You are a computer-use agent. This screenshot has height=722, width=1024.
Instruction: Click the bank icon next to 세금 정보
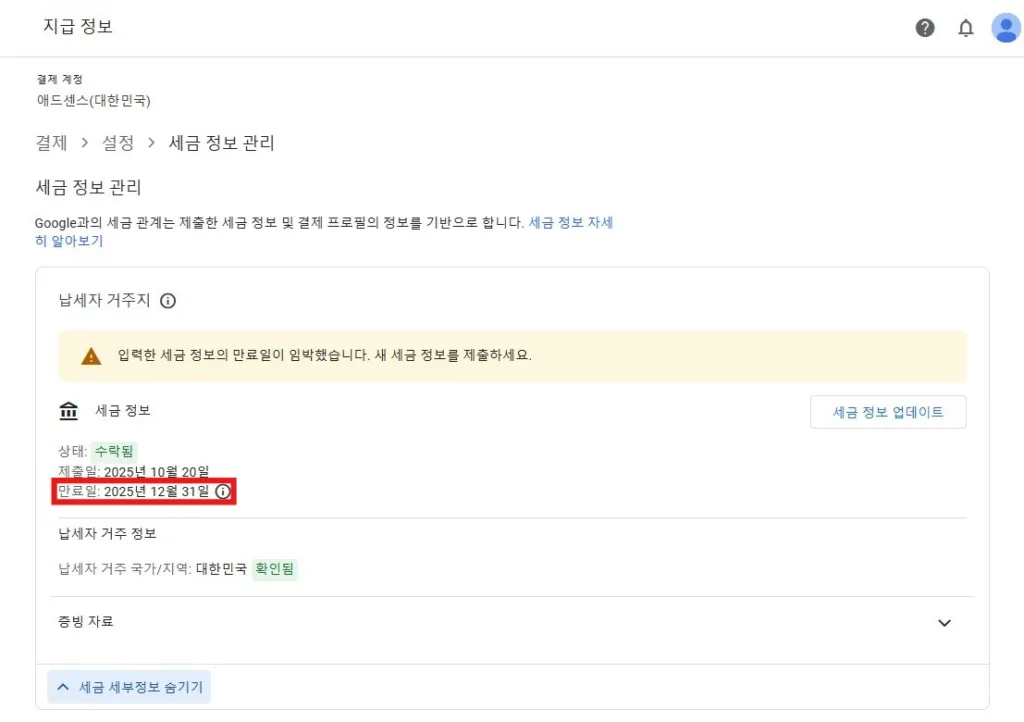click(67, 410)
